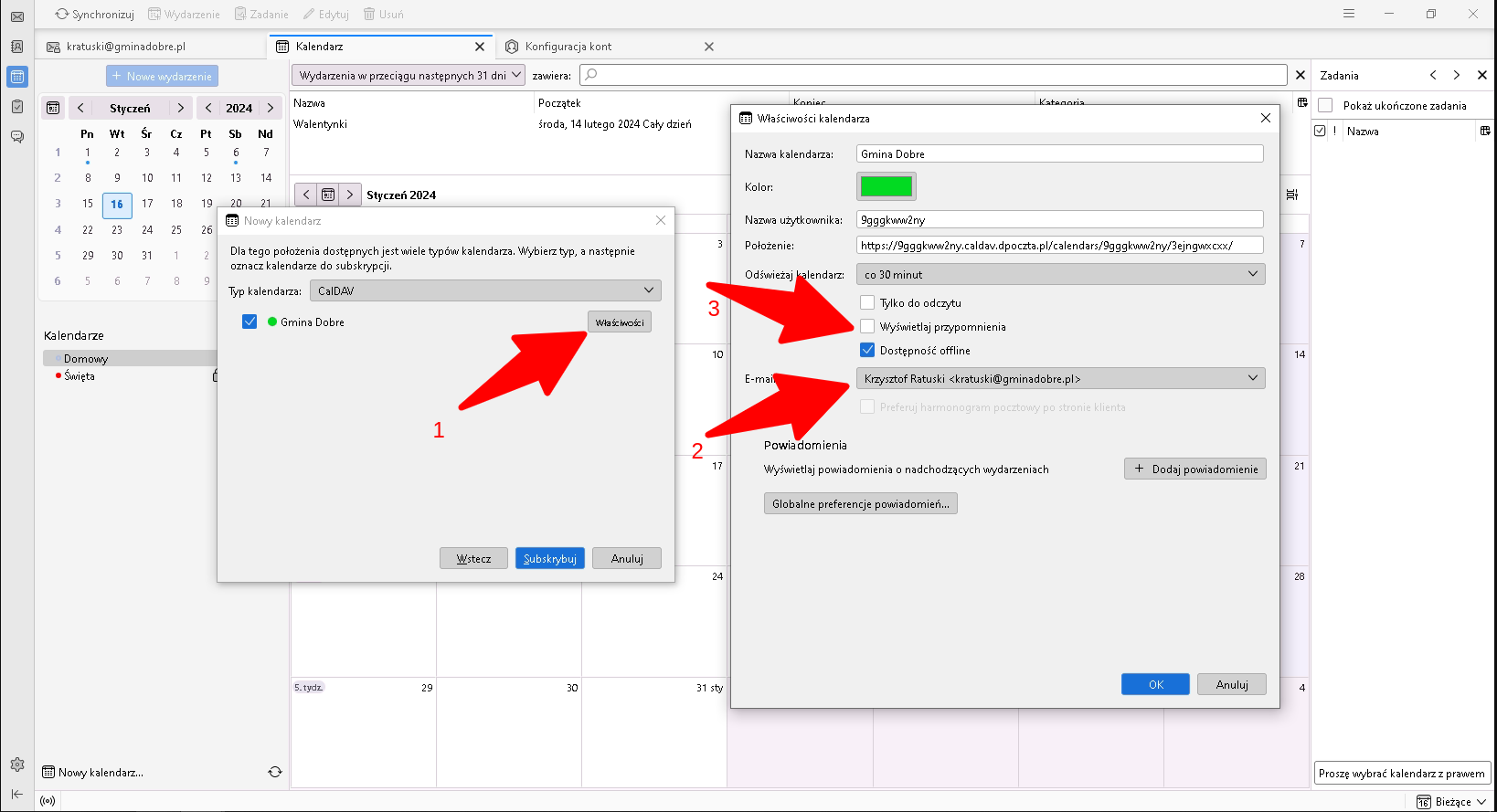Click Synchronizuj toolbar icon

point(94,14)
